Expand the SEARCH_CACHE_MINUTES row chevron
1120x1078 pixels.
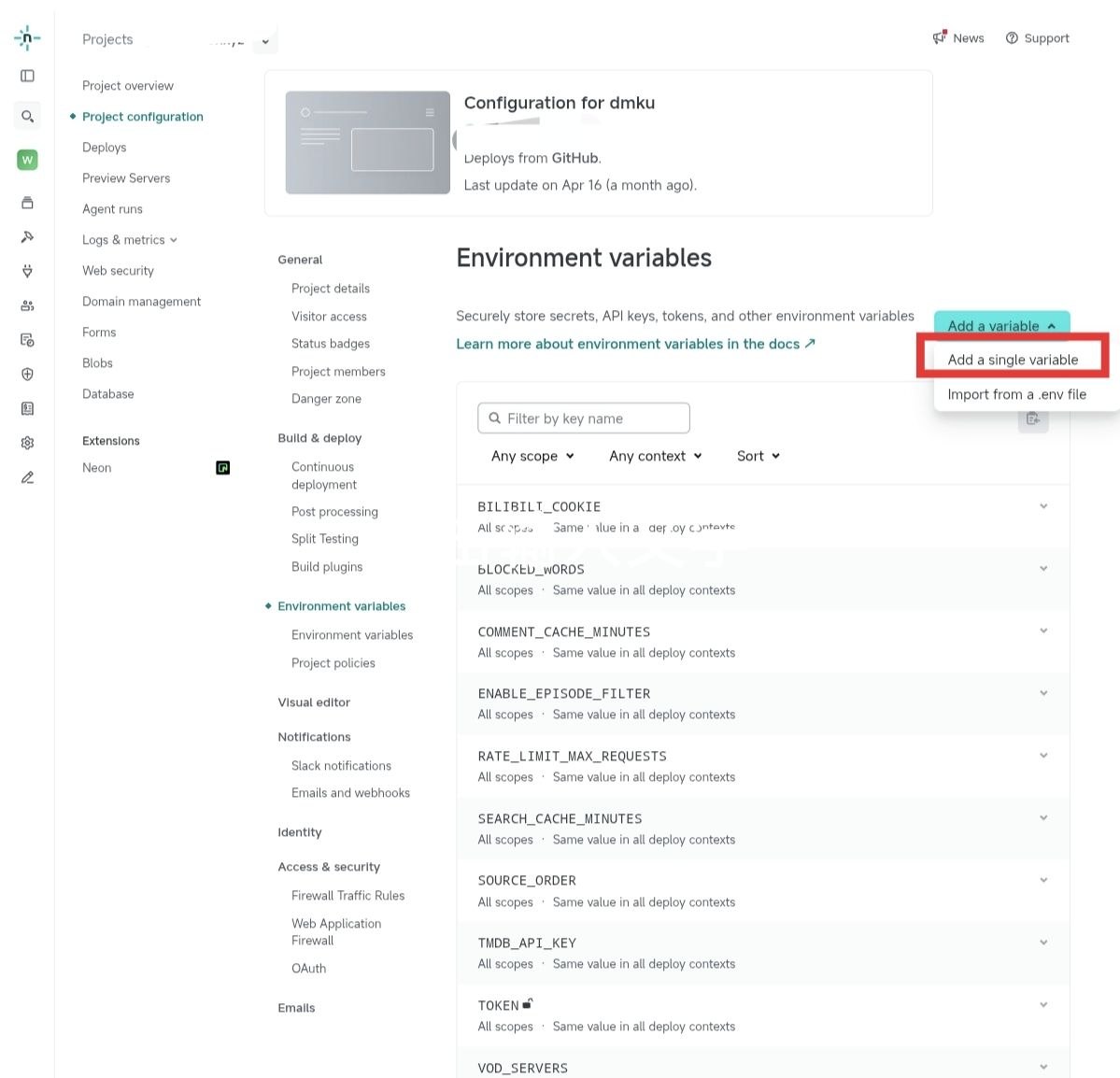[x=1043, y=817]
